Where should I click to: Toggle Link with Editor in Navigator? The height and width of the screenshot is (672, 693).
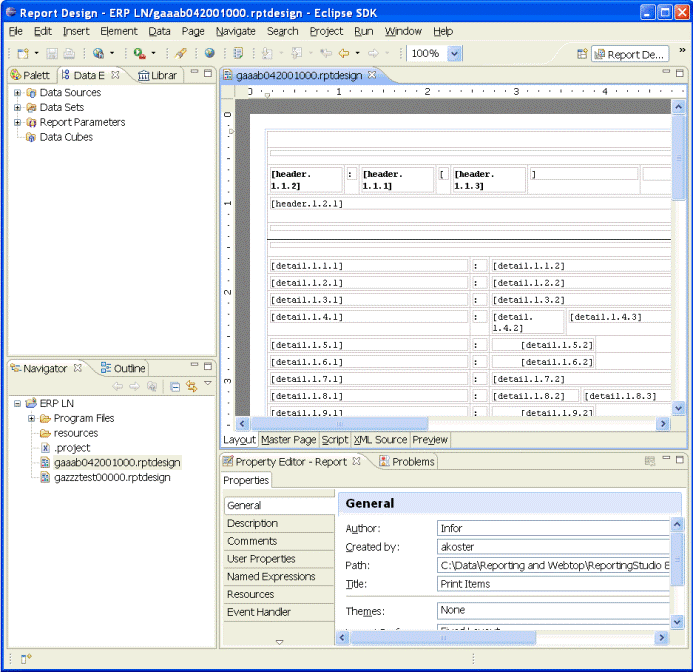(x=190, y=386)
